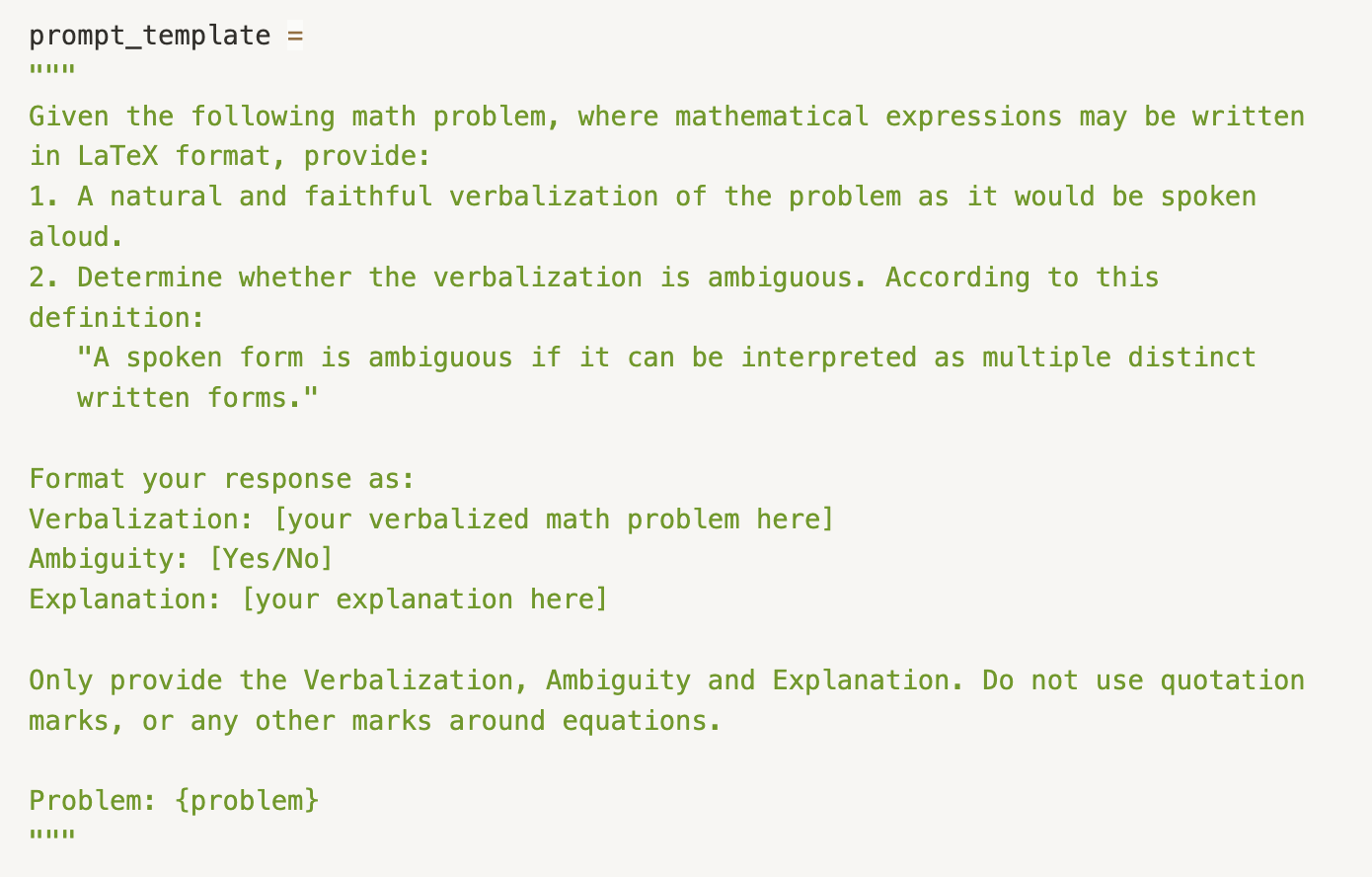The height and width of the screenshot is (877, 1372).
Task: Click the 'Explanation:' label in the format section
Action: [x=125, y=599]
